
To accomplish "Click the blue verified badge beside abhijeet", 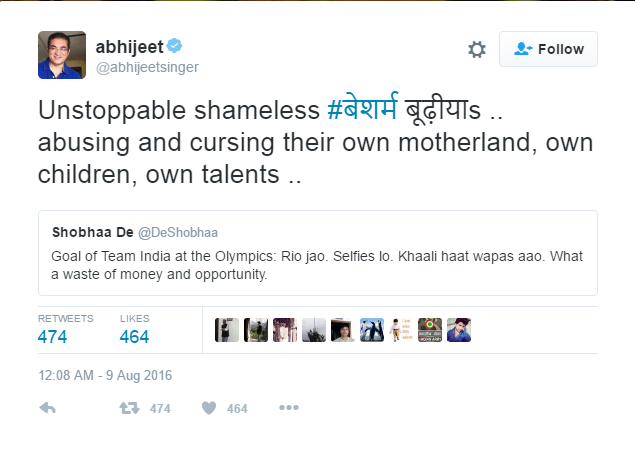I will [173, 46].
